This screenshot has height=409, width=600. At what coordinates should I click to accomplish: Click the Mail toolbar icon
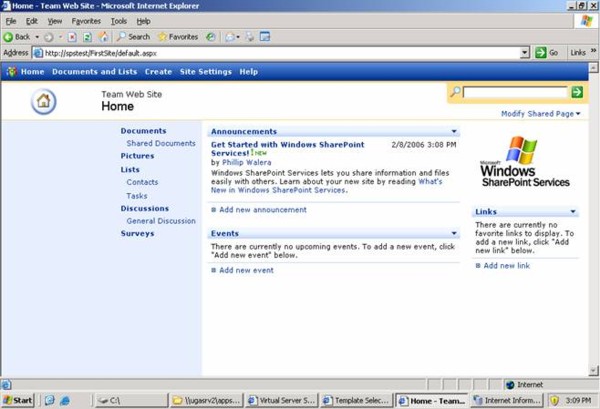(x=230, y=37)
